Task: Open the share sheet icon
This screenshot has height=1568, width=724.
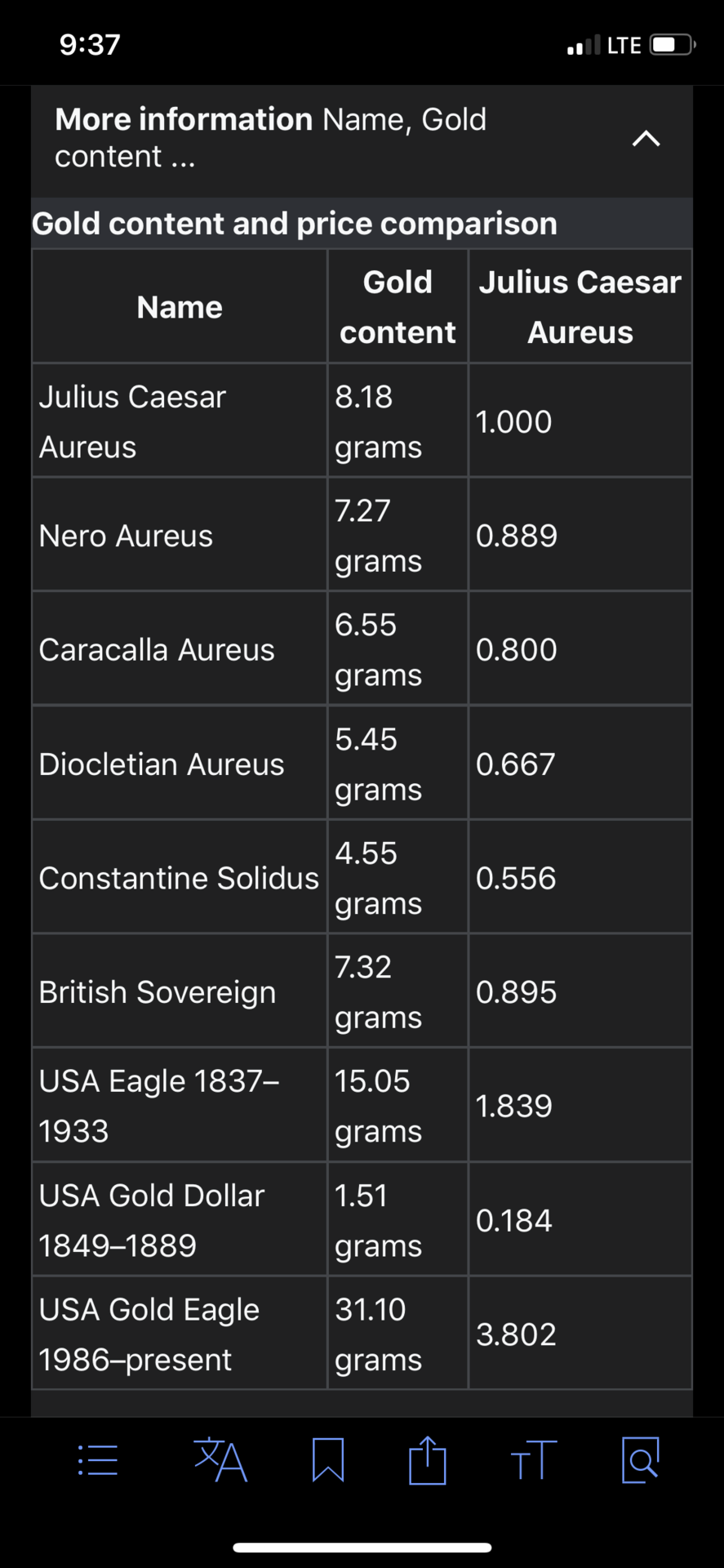Action: tap(428, 1460)
